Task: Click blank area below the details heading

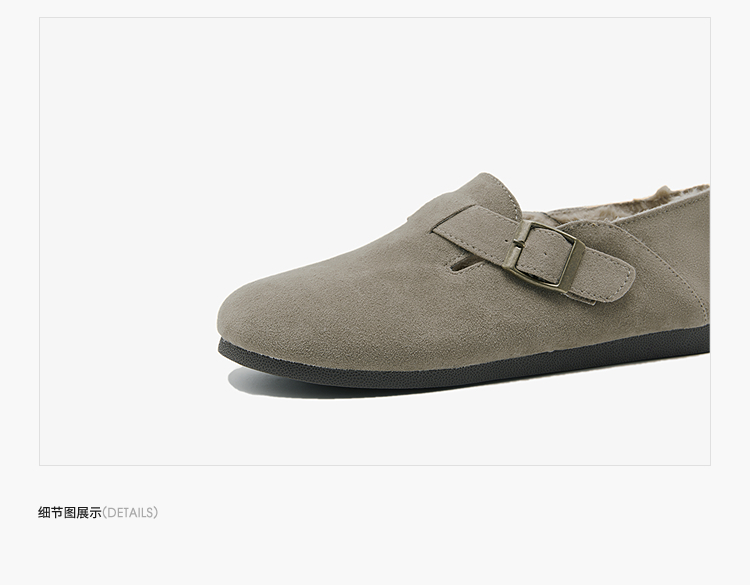Action: coord(375,552)
